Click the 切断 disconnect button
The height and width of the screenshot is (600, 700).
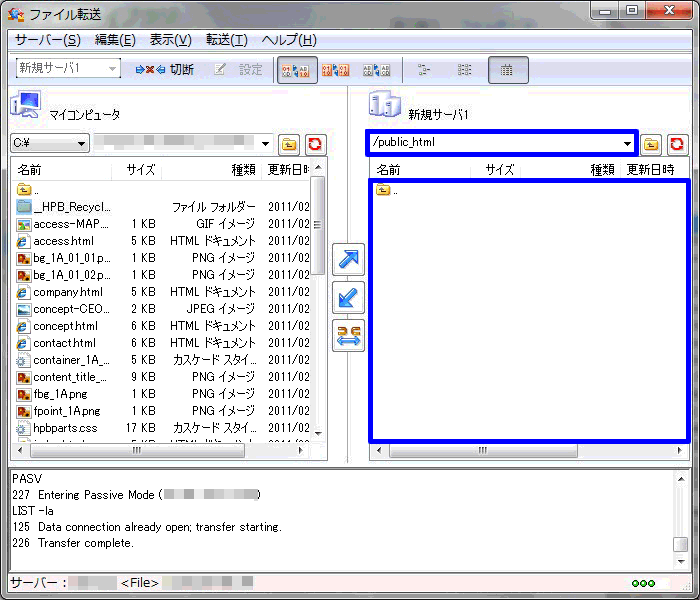[164, 70]
